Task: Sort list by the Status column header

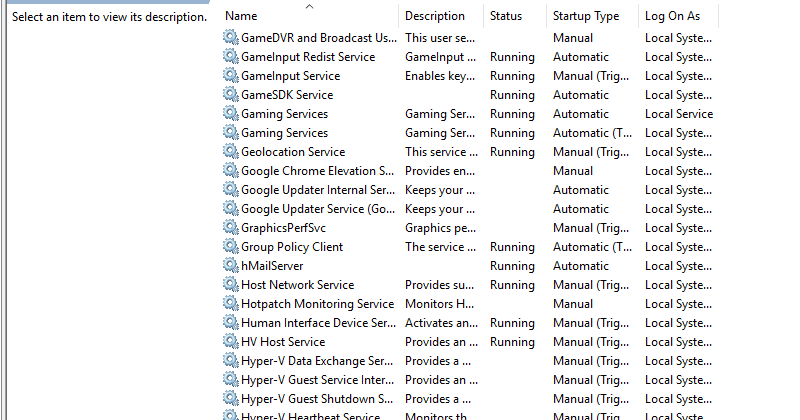Action: [515, 16]
